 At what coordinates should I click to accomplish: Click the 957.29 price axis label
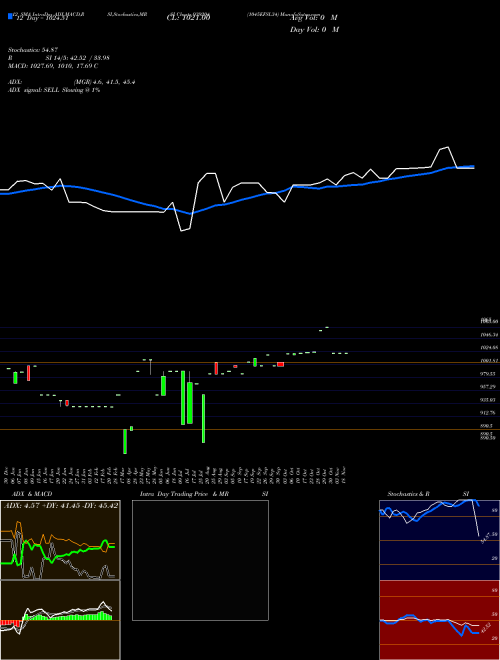point(488,387)
